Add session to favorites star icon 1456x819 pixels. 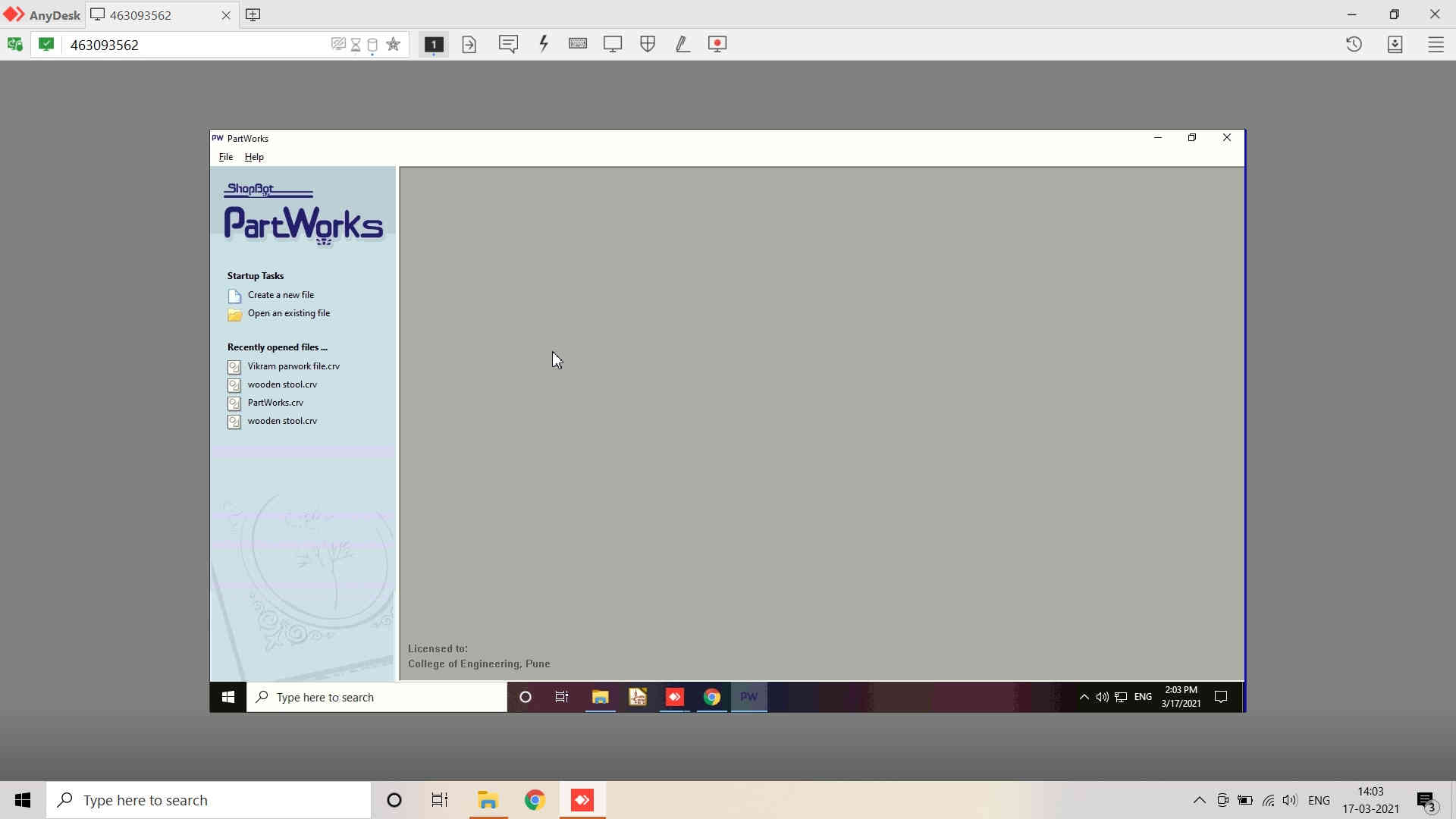(x=393, y=44)
